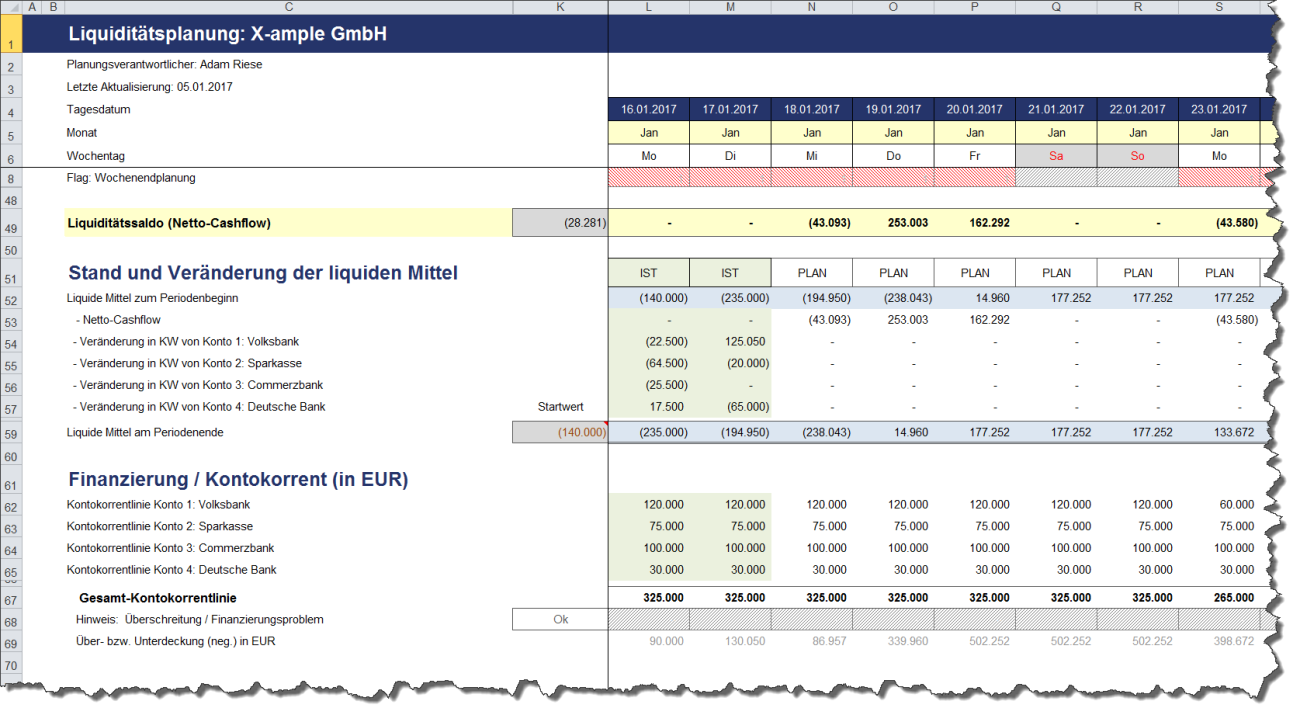Screen dimensions: 1300x715
Task: Select column header S
Action: point(1219,7)
